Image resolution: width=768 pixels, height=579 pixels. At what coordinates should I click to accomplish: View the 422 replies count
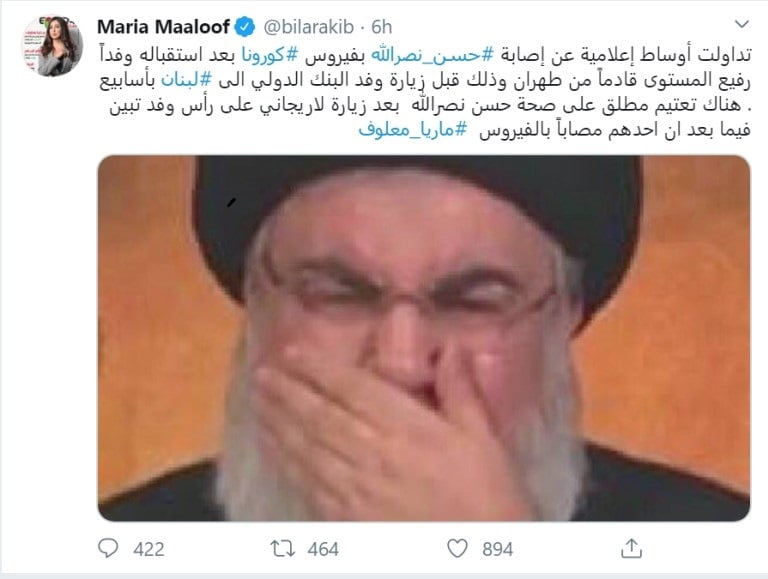coord(149,549)
